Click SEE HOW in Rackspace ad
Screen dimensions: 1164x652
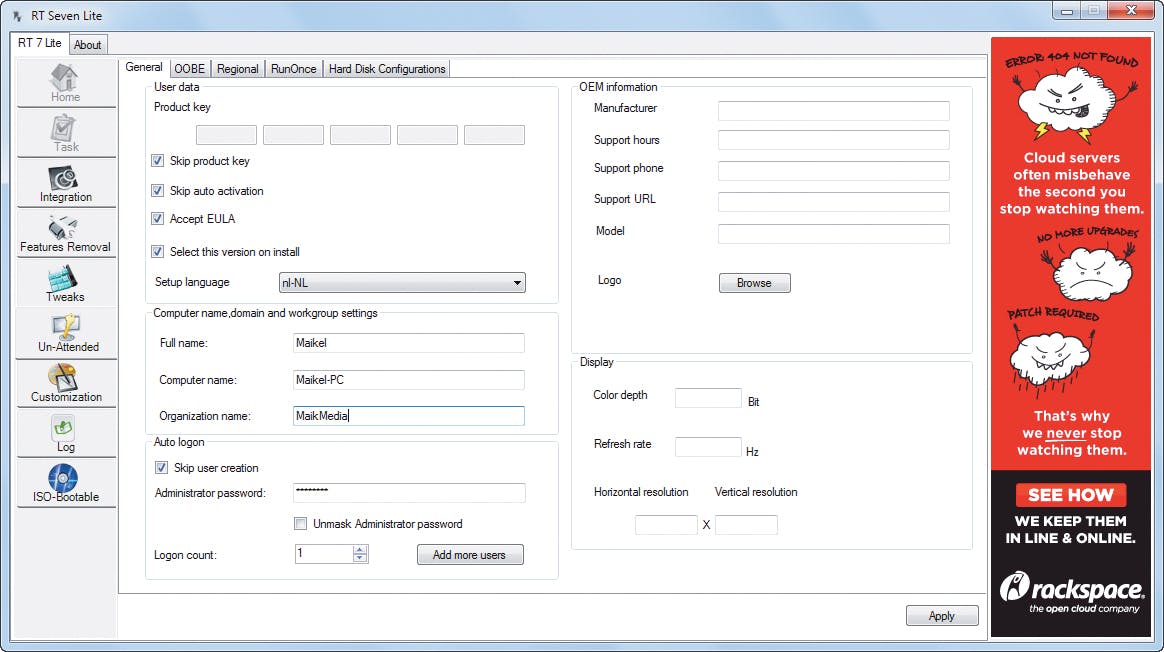1070,495
